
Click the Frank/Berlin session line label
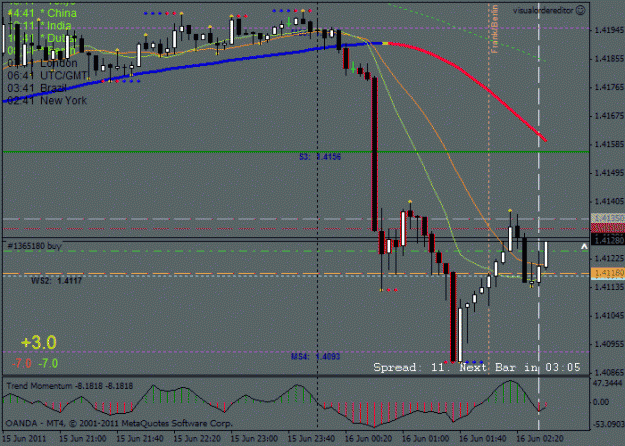point(494,29)
